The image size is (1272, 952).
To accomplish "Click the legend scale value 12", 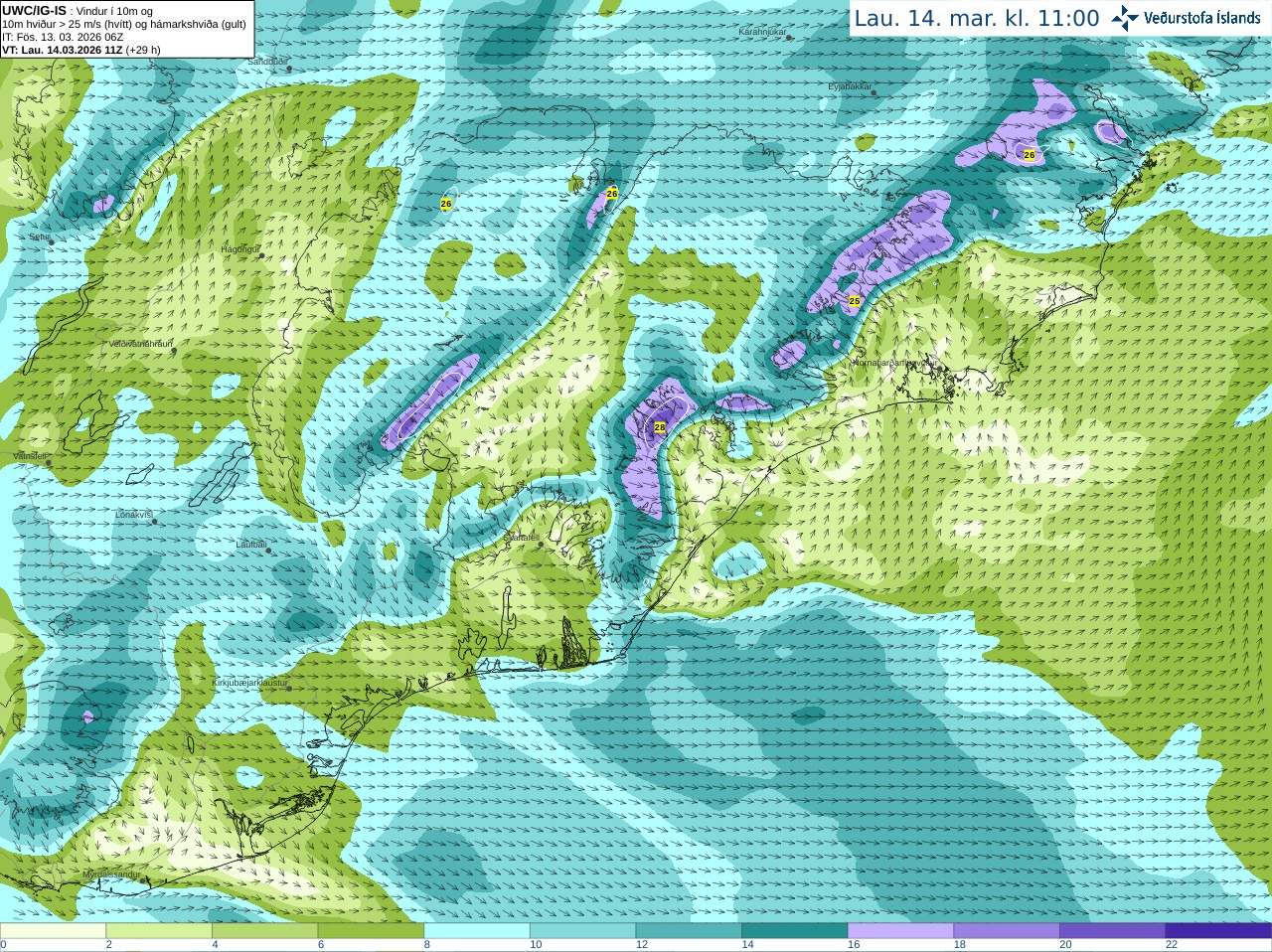I will tap(642, 945).
